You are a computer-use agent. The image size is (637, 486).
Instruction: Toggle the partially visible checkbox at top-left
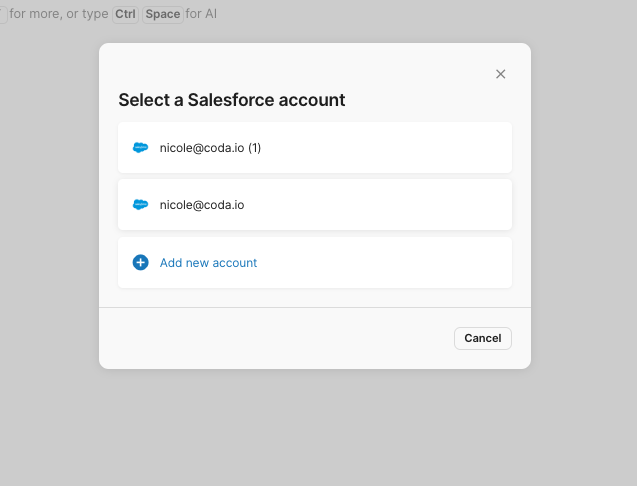pyautogui.click(x=2, y=14)
